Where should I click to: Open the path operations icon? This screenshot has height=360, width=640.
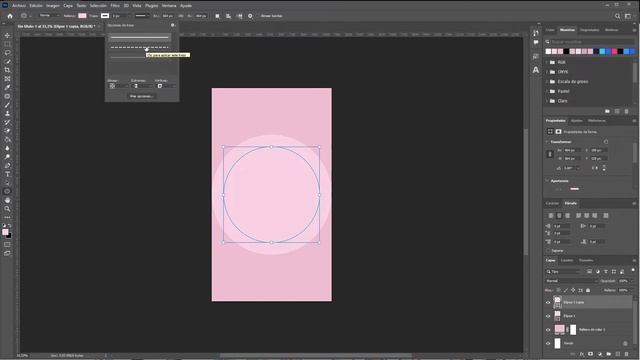tap(218, 16)
